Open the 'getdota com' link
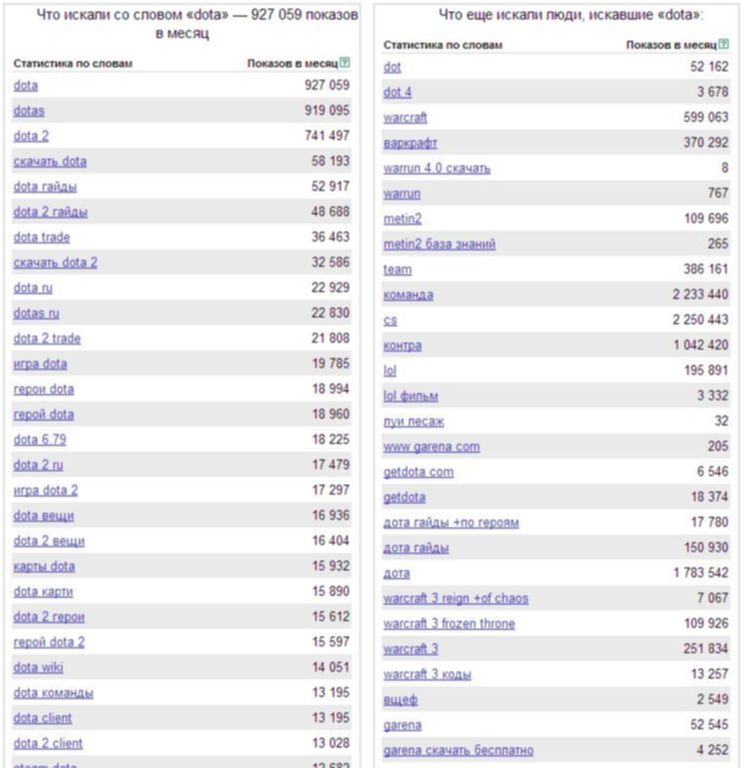 pos(418,472)
